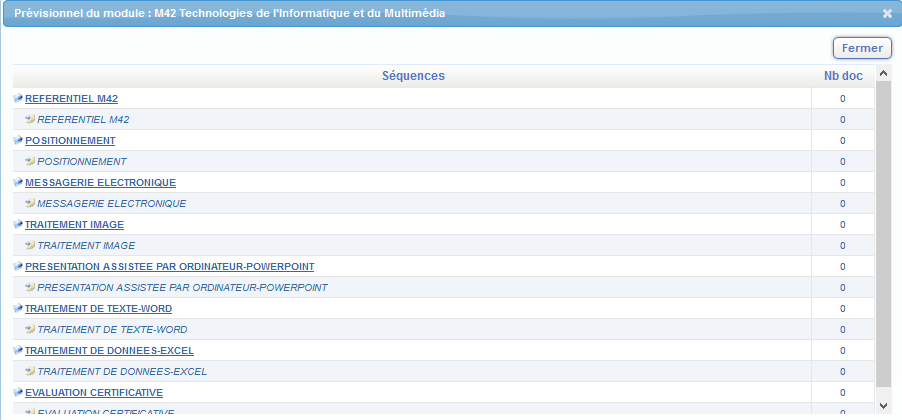The width and height of the screenshot is (902, 420).
Task: Click the sub-item icon next to italic TRAITEMENT DE TEXTE-WORD
Action: pos(30,330)
